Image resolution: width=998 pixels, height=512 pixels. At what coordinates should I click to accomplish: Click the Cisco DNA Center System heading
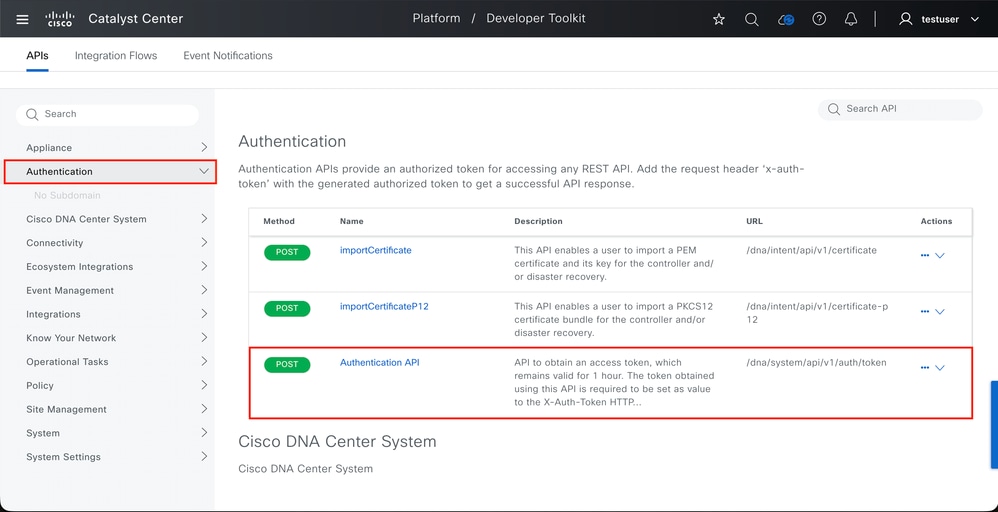(337, 441)
